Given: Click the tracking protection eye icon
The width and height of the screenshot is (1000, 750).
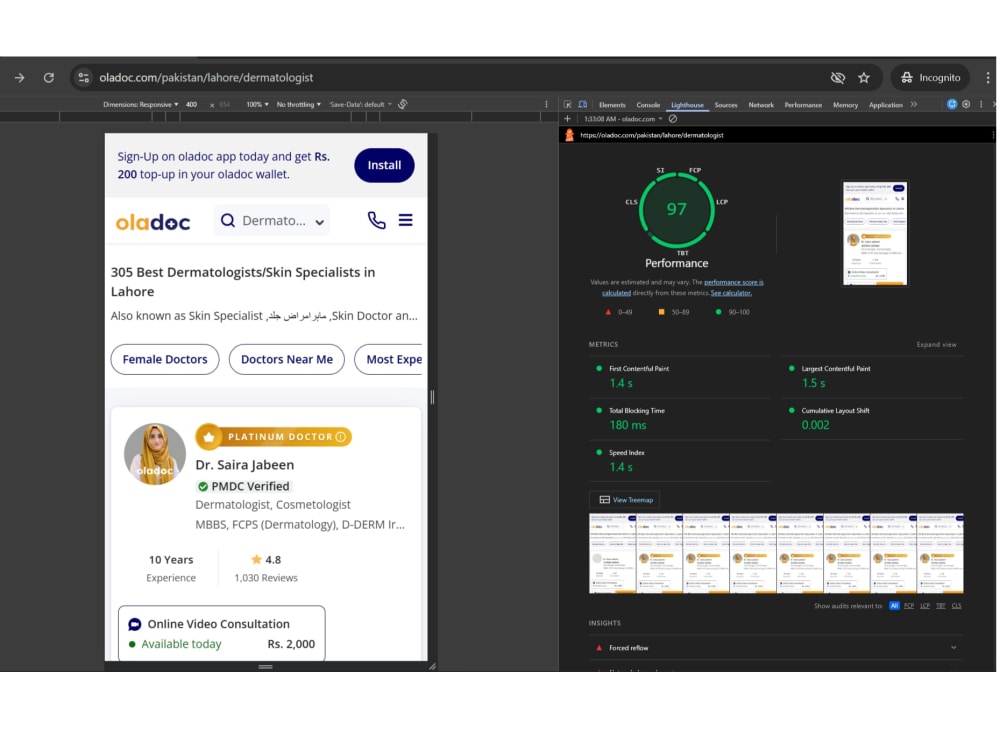Looking at the screenshot, I should (837, 78).
